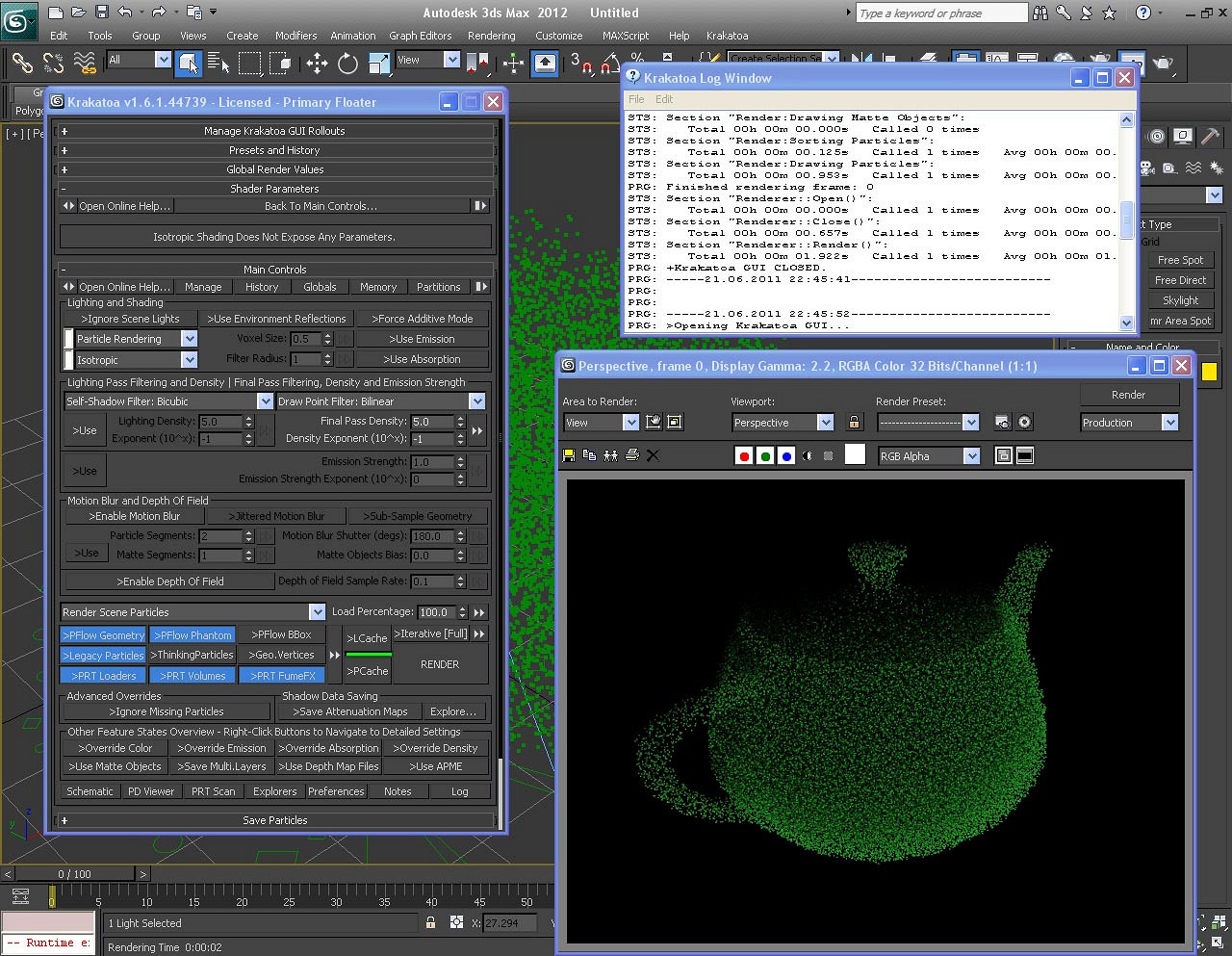Select the Unlink Selection tool
The width and height of the screenshot is (1232, 956).
tap(54, 64)
